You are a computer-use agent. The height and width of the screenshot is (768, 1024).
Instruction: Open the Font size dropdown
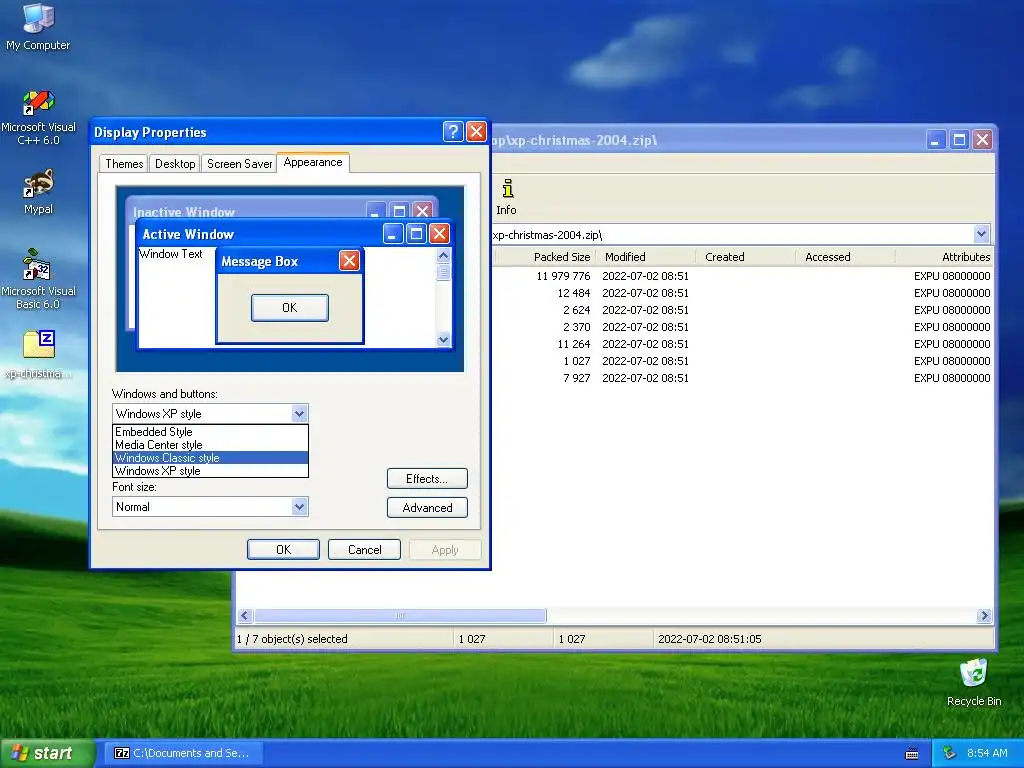pos(299,507)
